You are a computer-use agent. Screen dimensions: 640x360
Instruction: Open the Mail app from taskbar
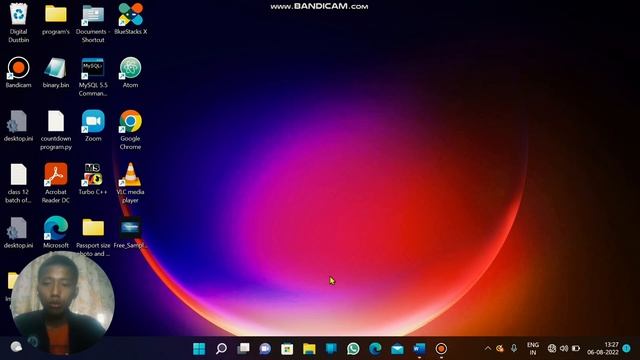click(x=397, y=349)
